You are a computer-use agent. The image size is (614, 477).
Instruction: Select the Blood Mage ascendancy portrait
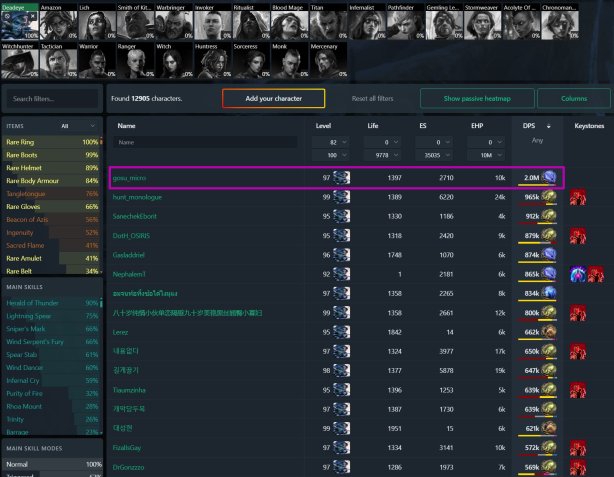coord(290,22)
